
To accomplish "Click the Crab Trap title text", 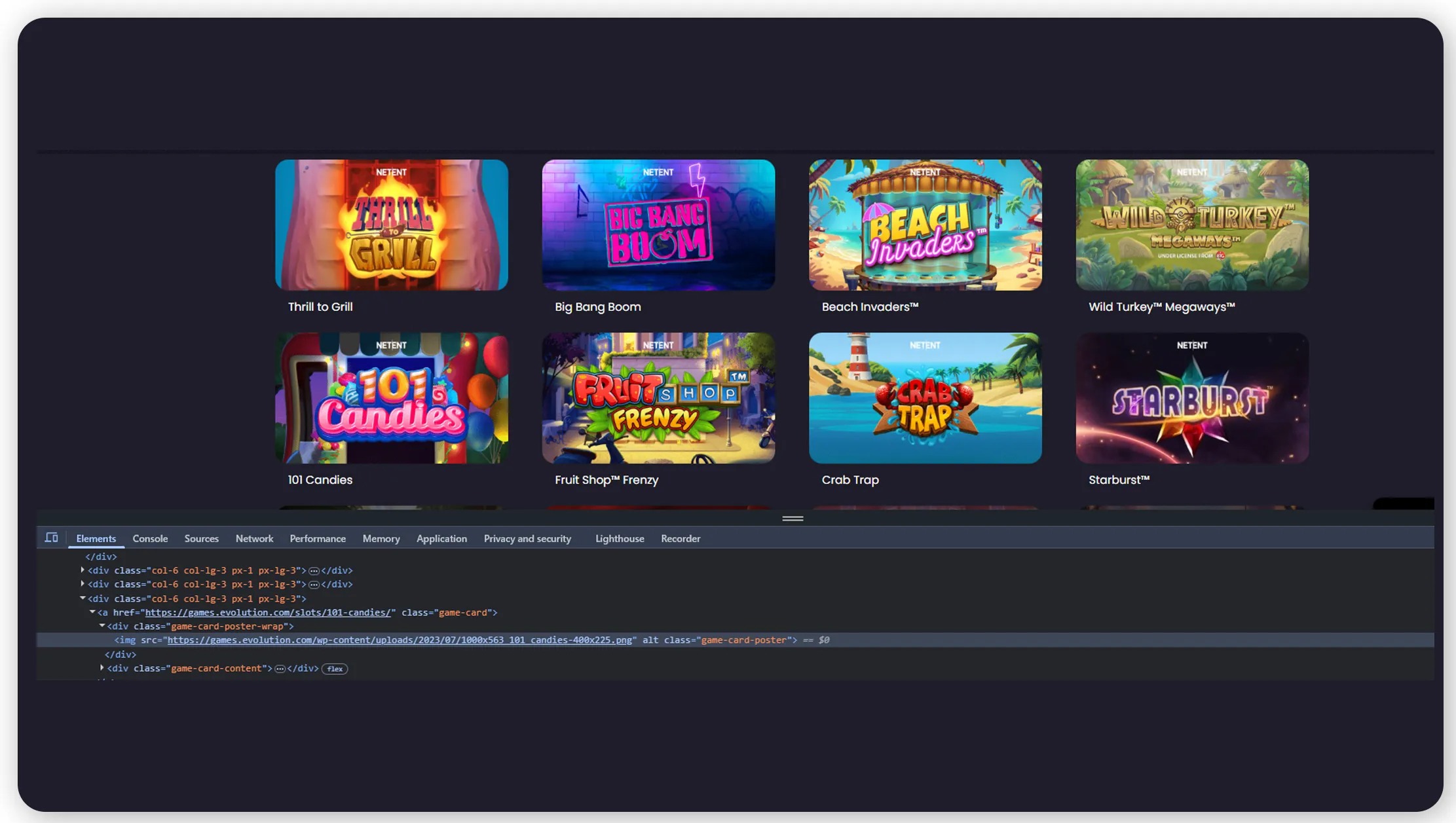I will coord(849,480).
